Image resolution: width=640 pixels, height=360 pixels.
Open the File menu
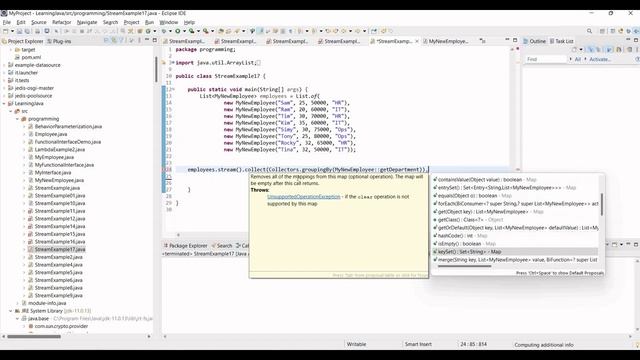(7, 22)
